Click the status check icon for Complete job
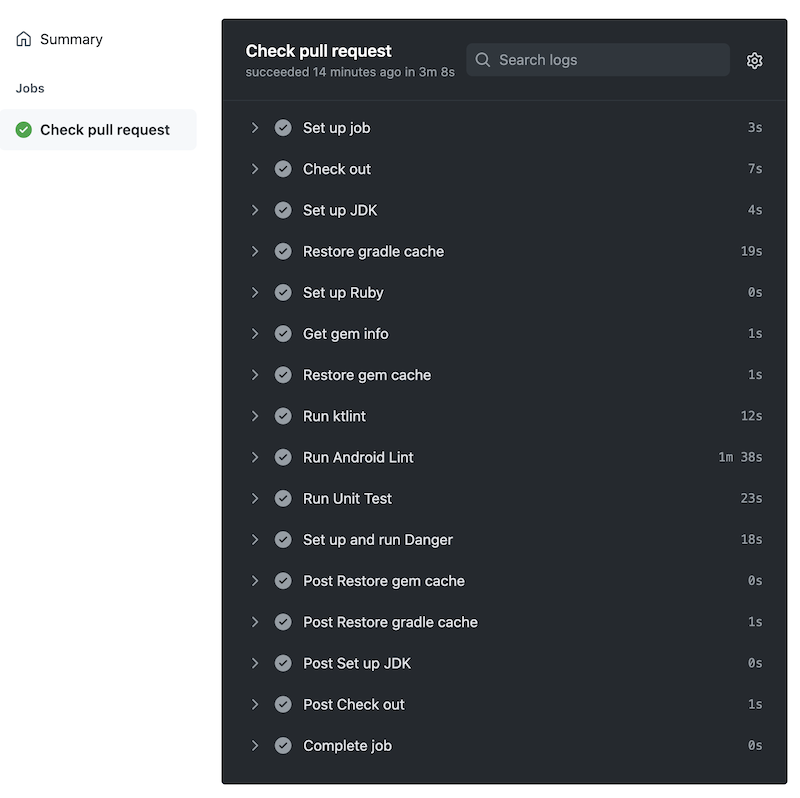 click(x=283, y=745)
